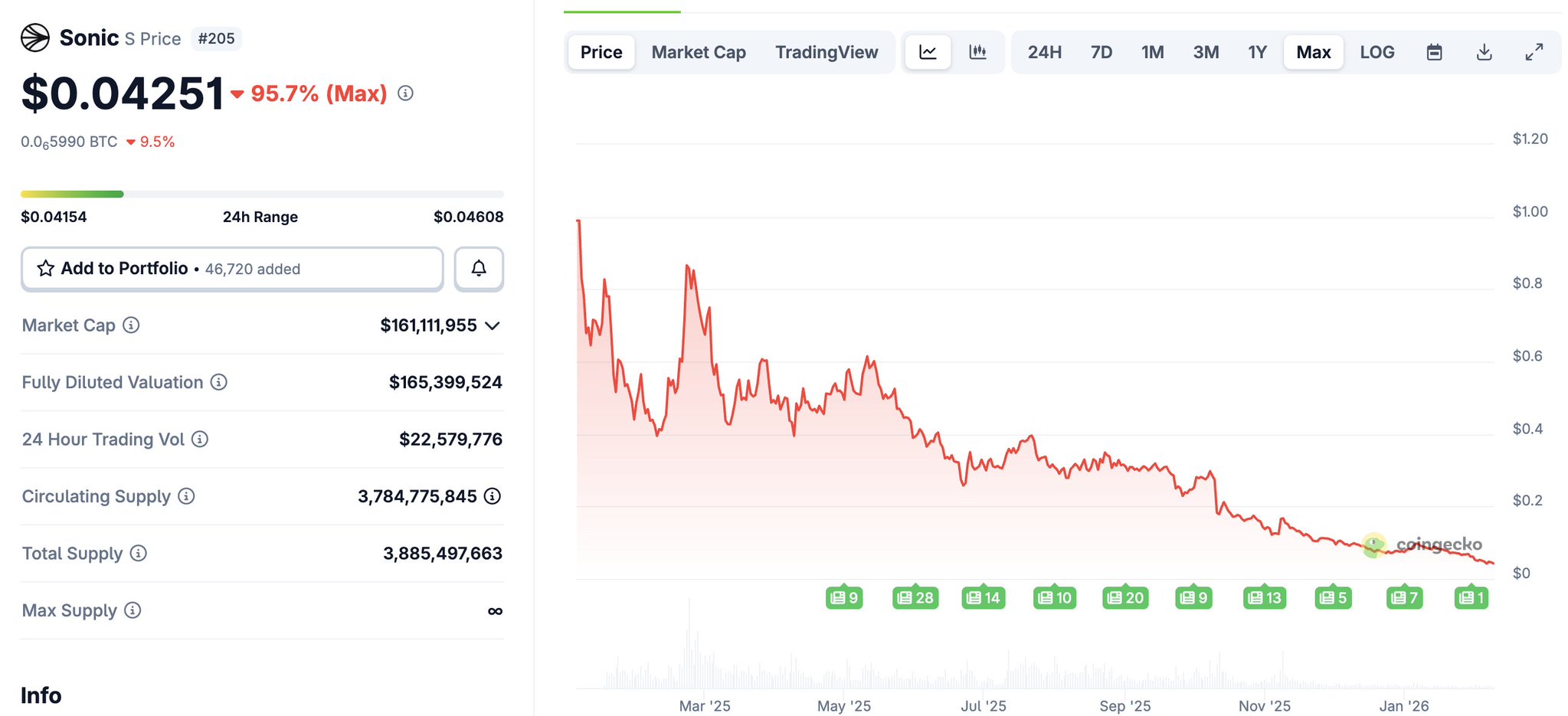Select the 24H time range

(1044, 52)
